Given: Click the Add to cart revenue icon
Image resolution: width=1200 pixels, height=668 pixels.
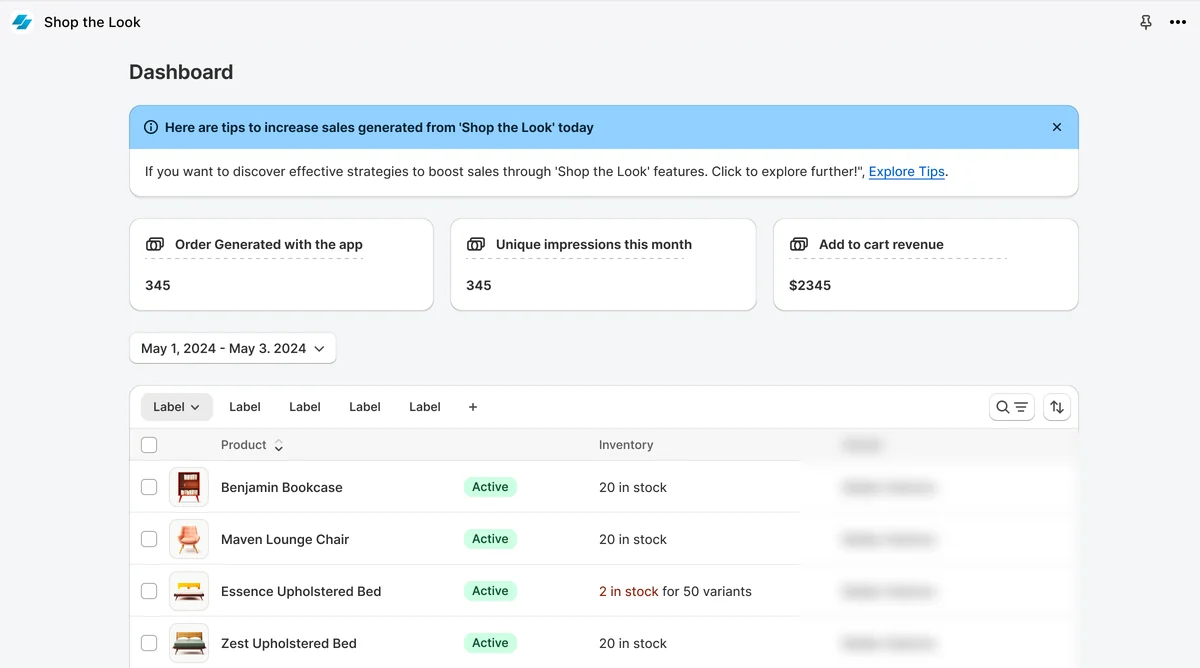Looking at the screenshot, I should (799, 244).
